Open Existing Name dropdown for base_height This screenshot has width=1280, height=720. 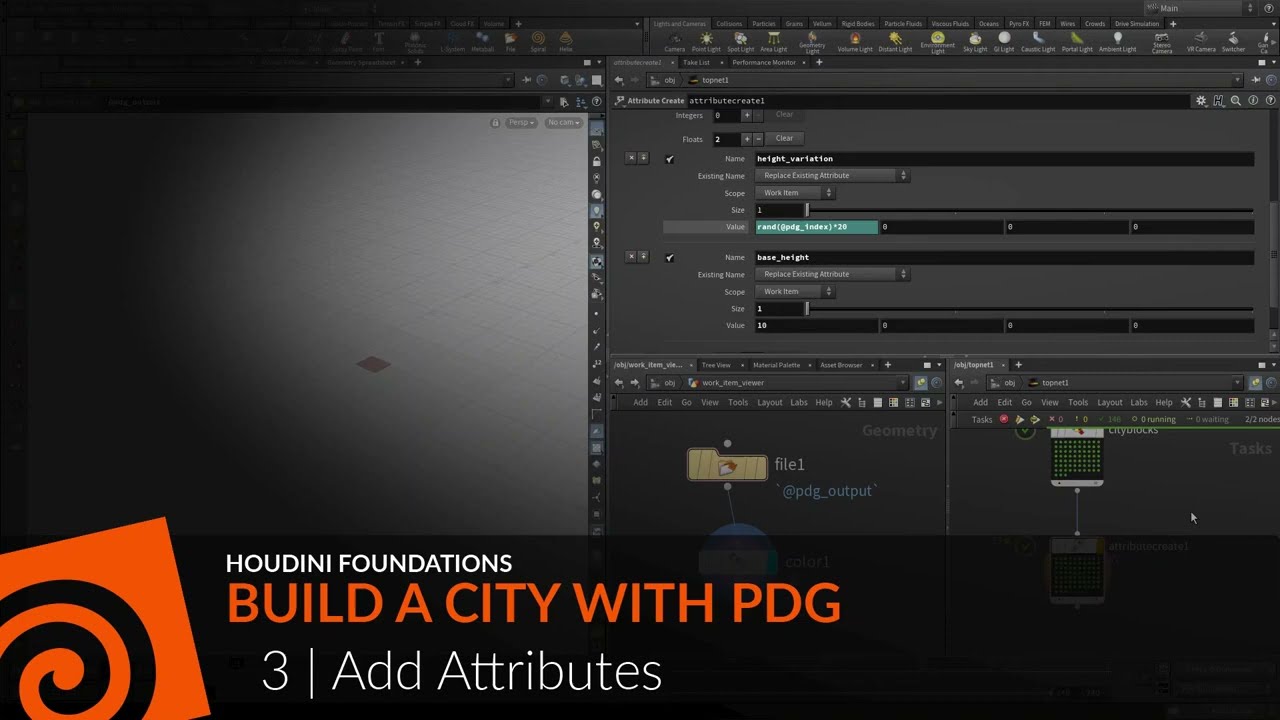[832, 274]
